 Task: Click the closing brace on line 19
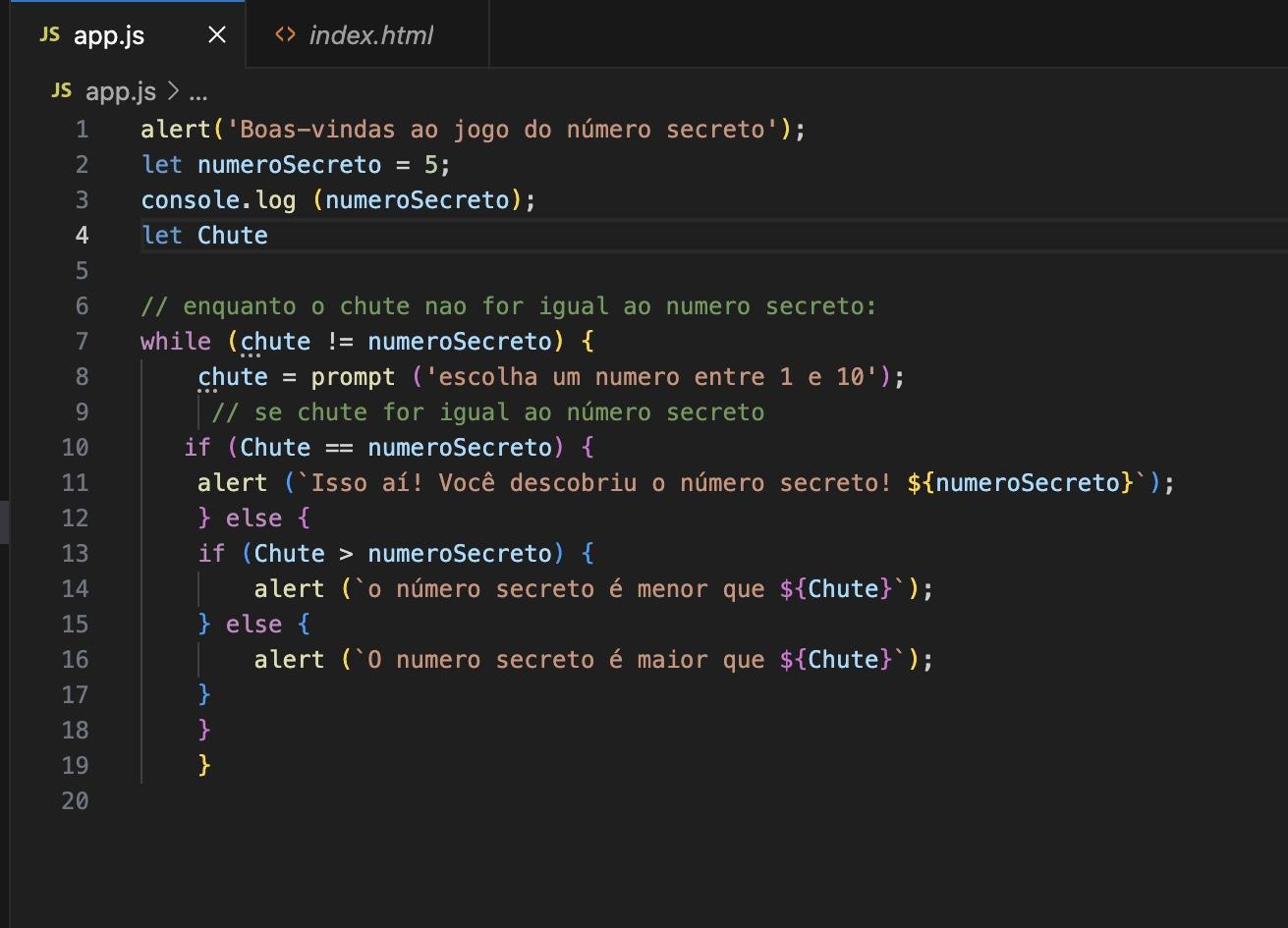pos(204,766)
